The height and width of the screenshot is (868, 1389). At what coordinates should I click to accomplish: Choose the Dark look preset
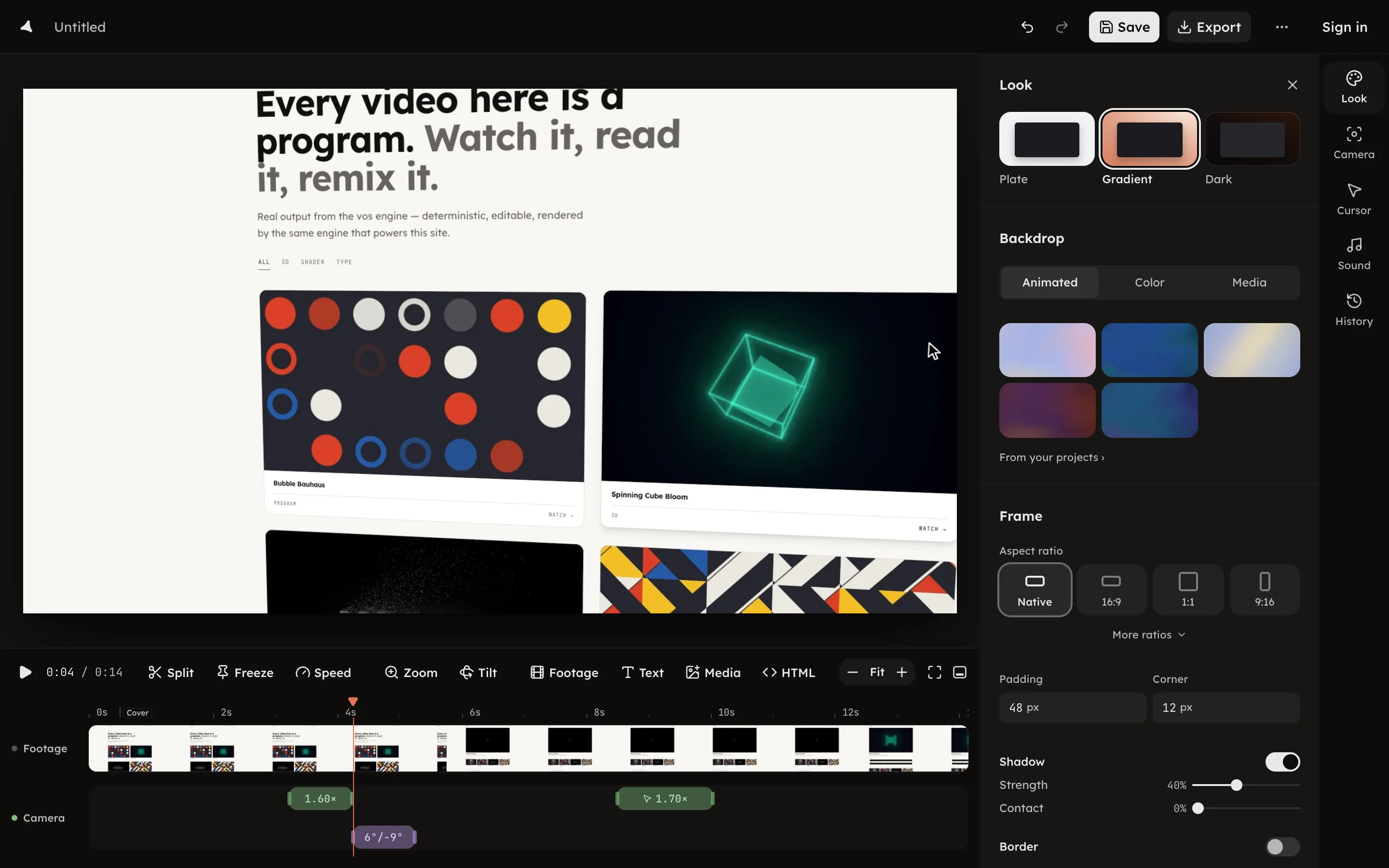[x=1252, y=139]
